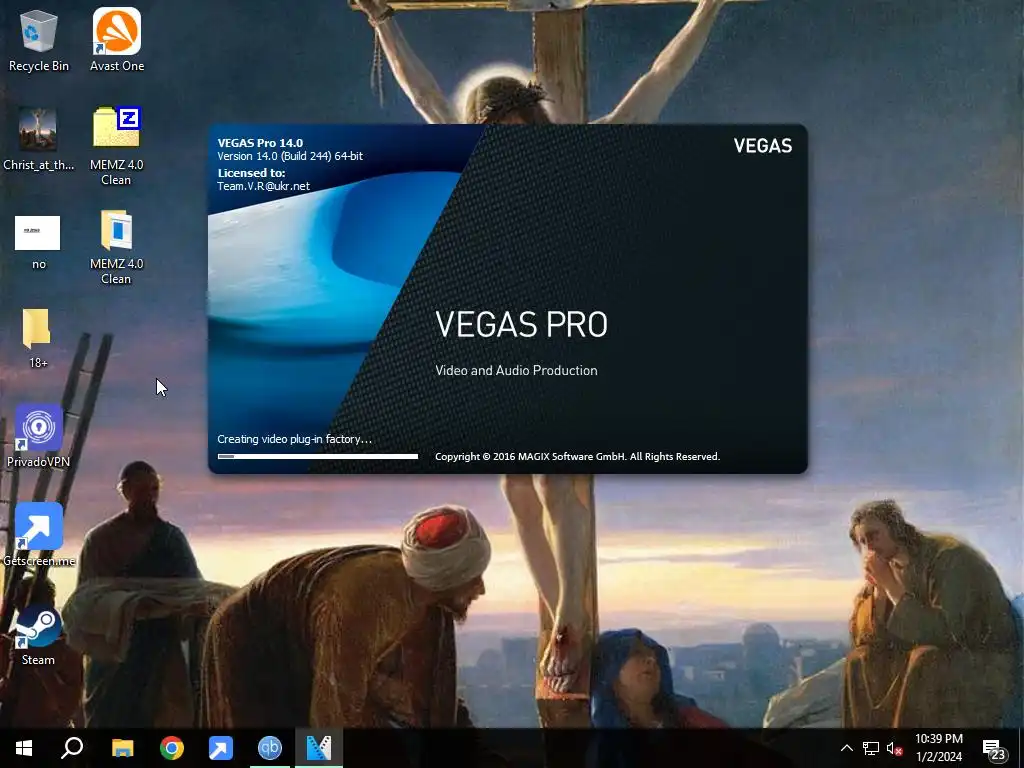Screen dimensions: 1024x768
Task: Open network status tray icon
Action: pyautogui.click(x=871, y=748)
